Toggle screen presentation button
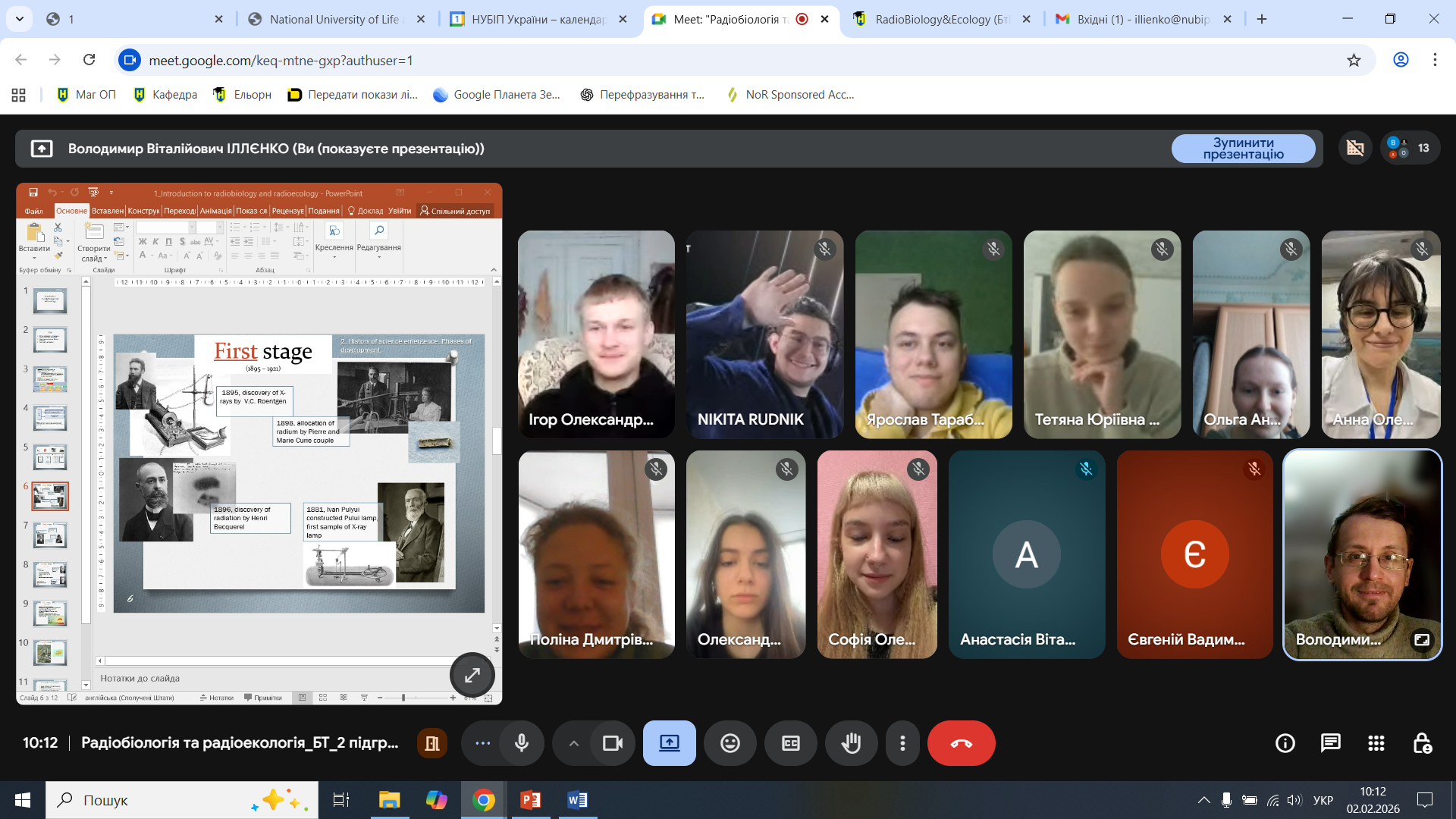1456x819 pixels. pyautogui.click(x=669, y=743)
